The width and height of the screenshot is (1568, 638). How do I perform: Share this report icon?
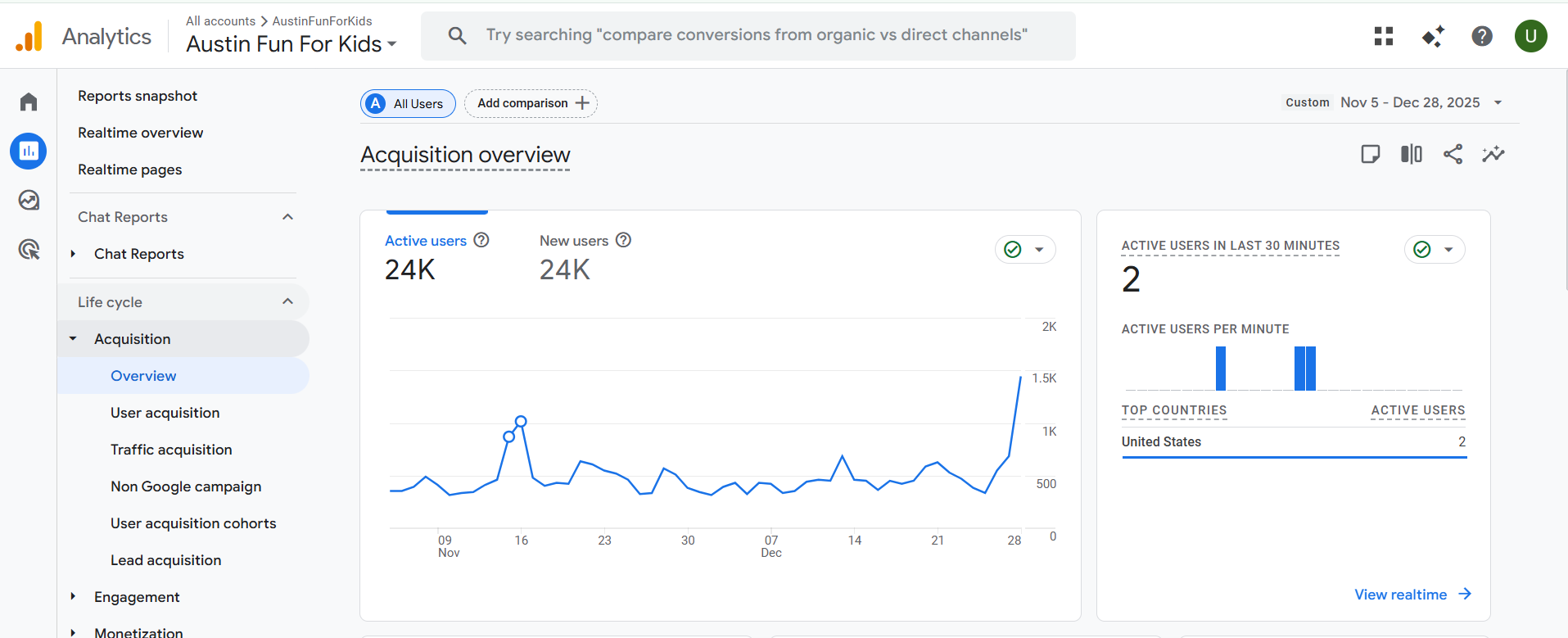click(x=1453, y=154)
